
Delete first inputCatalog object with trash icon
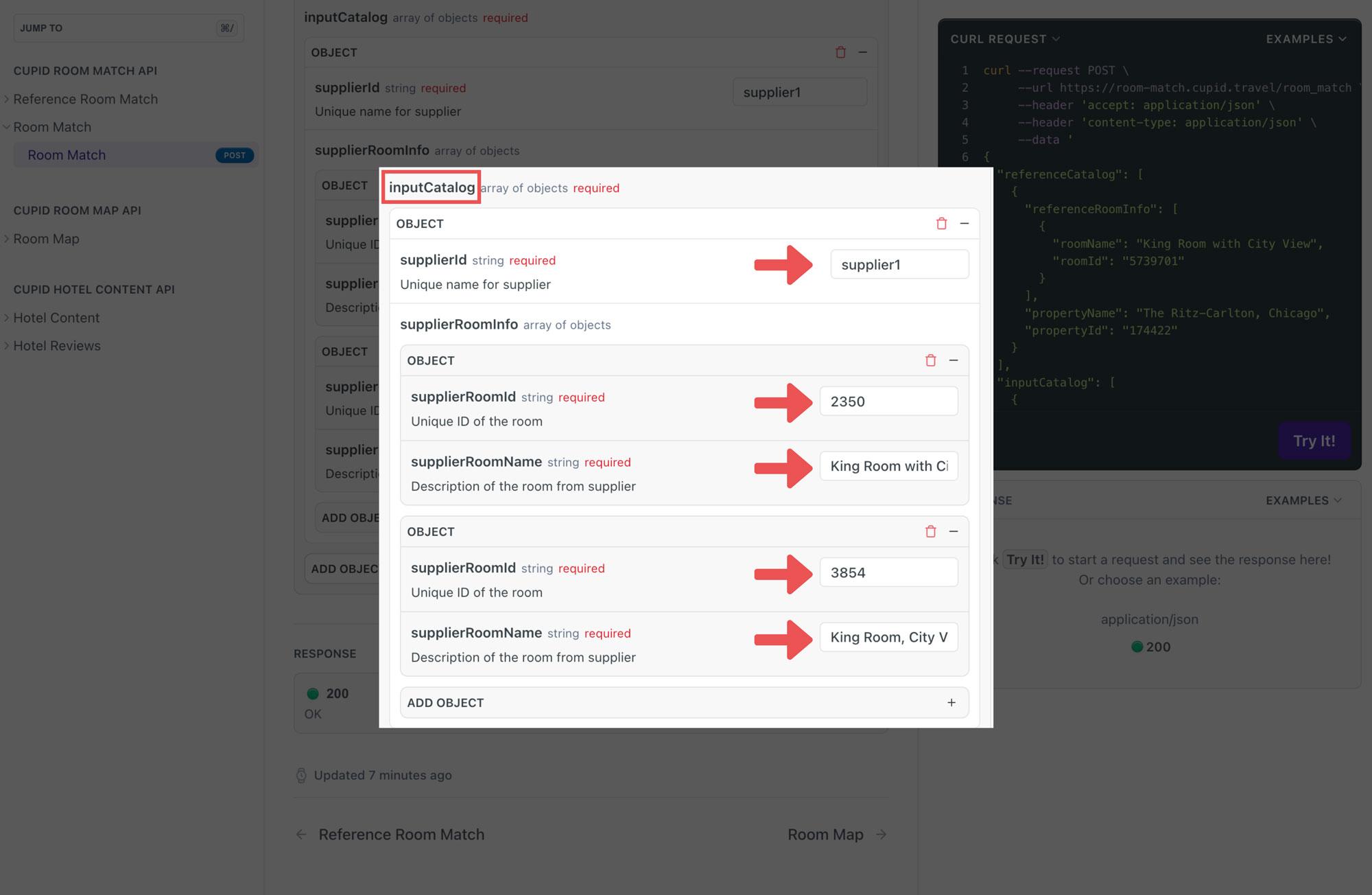[941, 224]
